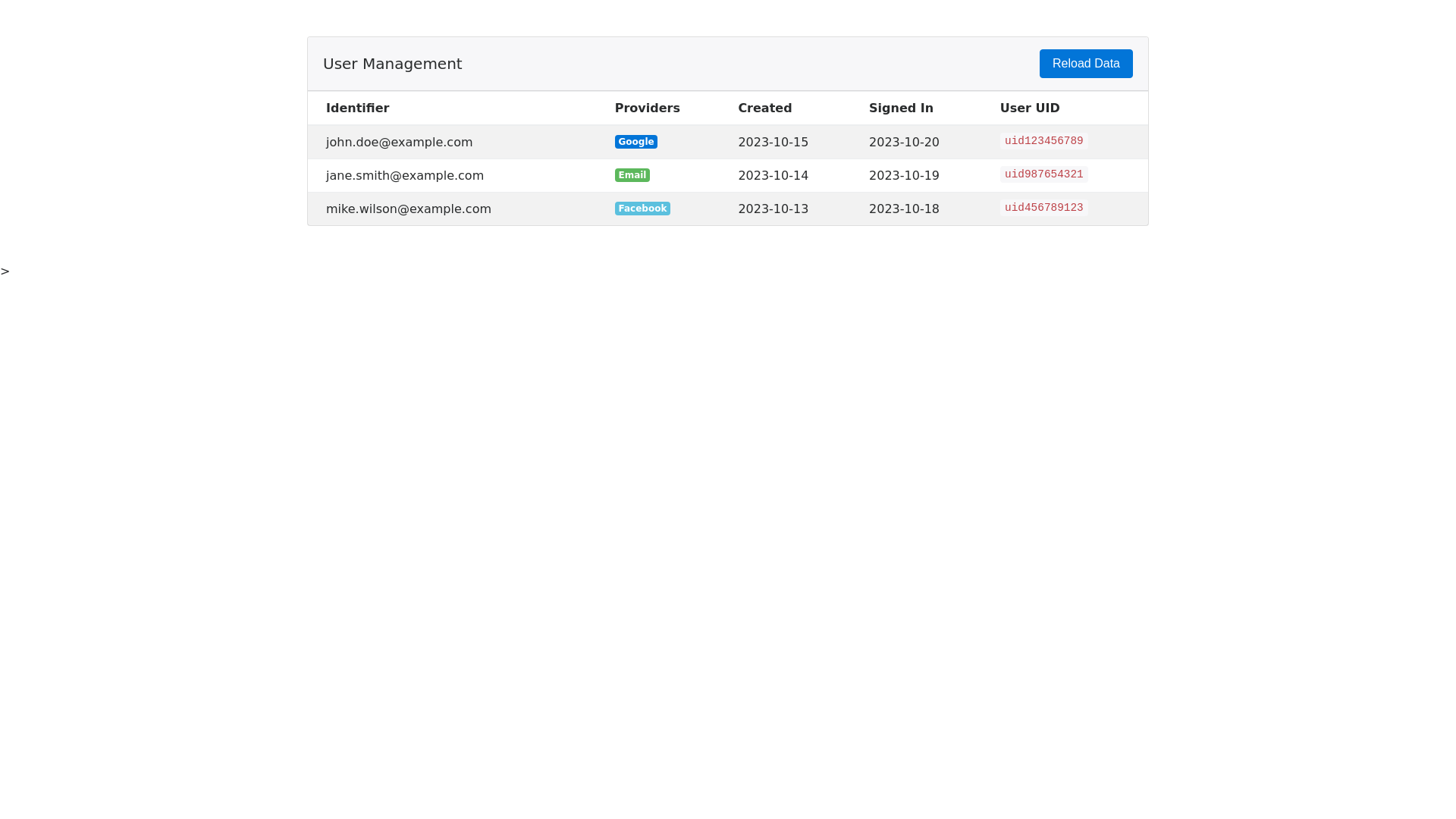
Task: Click the created date 2023-10-15
Action: tap(773, 143)
